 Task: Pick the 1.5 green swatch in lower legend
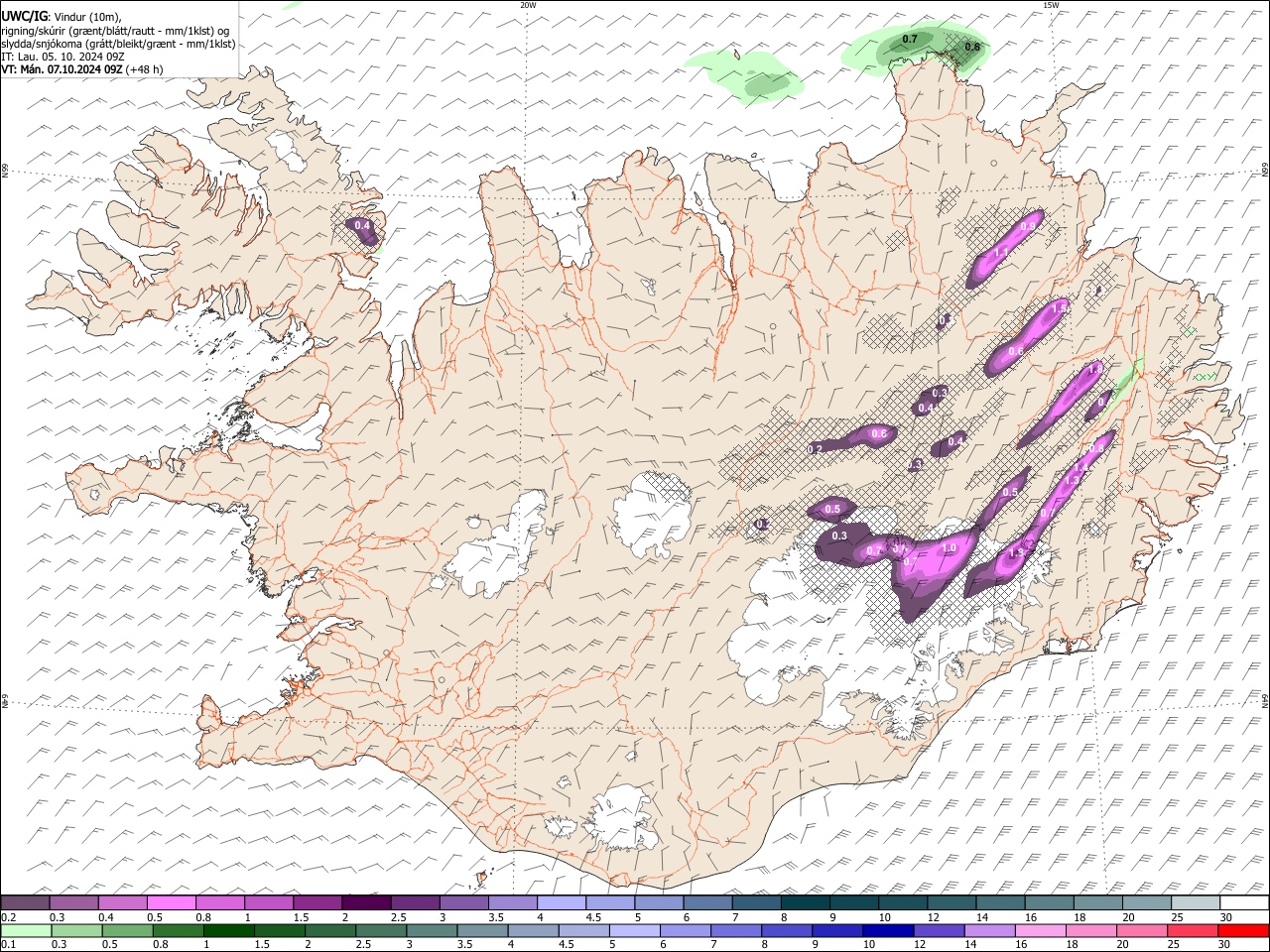click(x=279, y=930)
